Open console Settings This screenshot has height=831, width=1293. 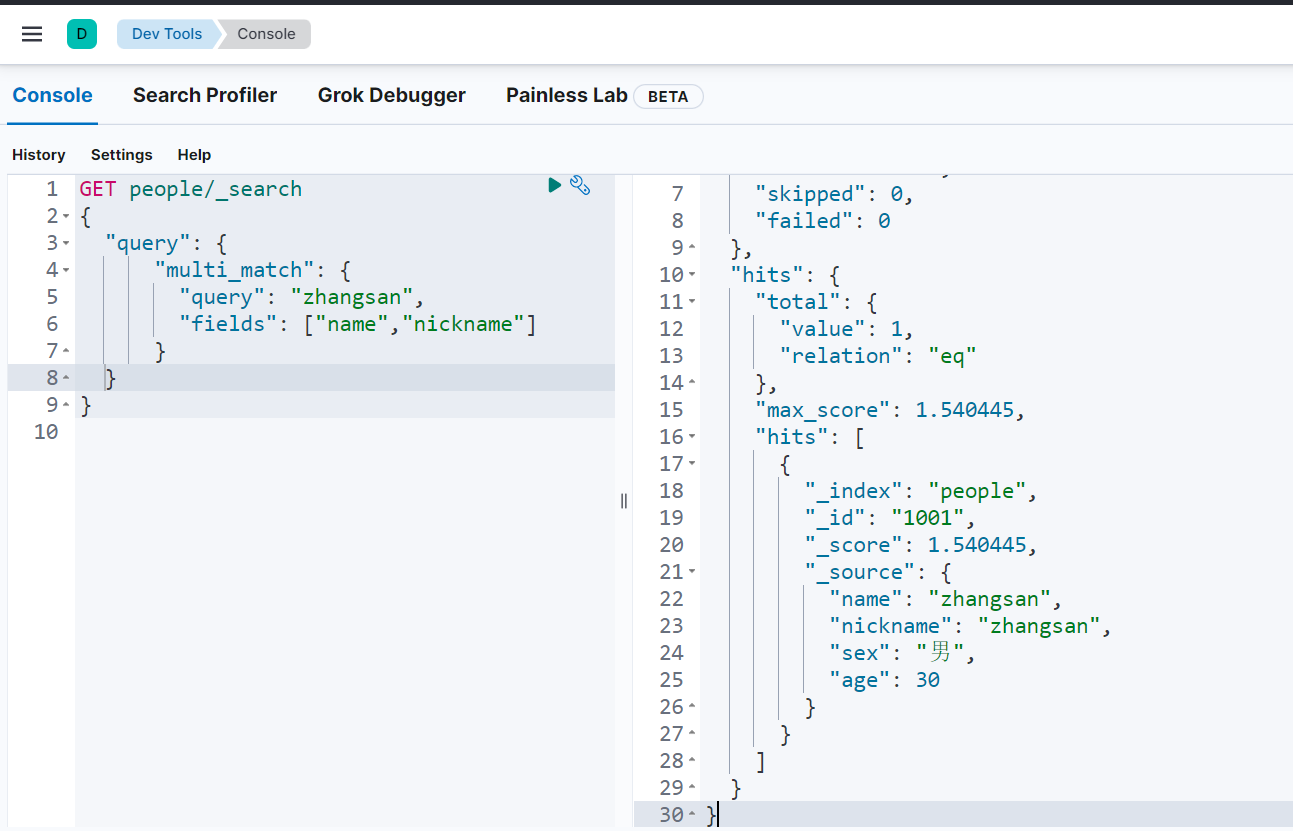121,155
